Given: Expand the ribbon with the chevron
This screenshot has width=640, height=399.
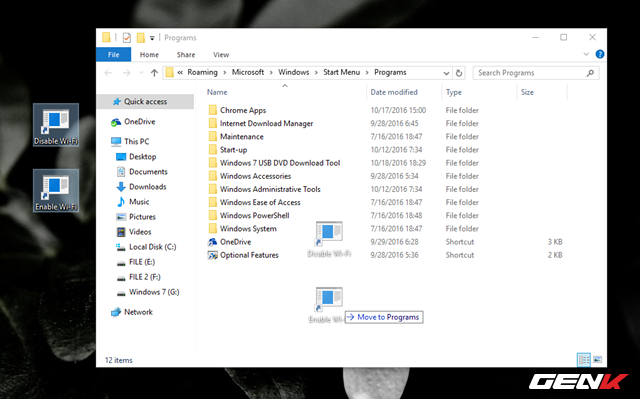Looking at the screenshot, I should [x=586, y=54].
